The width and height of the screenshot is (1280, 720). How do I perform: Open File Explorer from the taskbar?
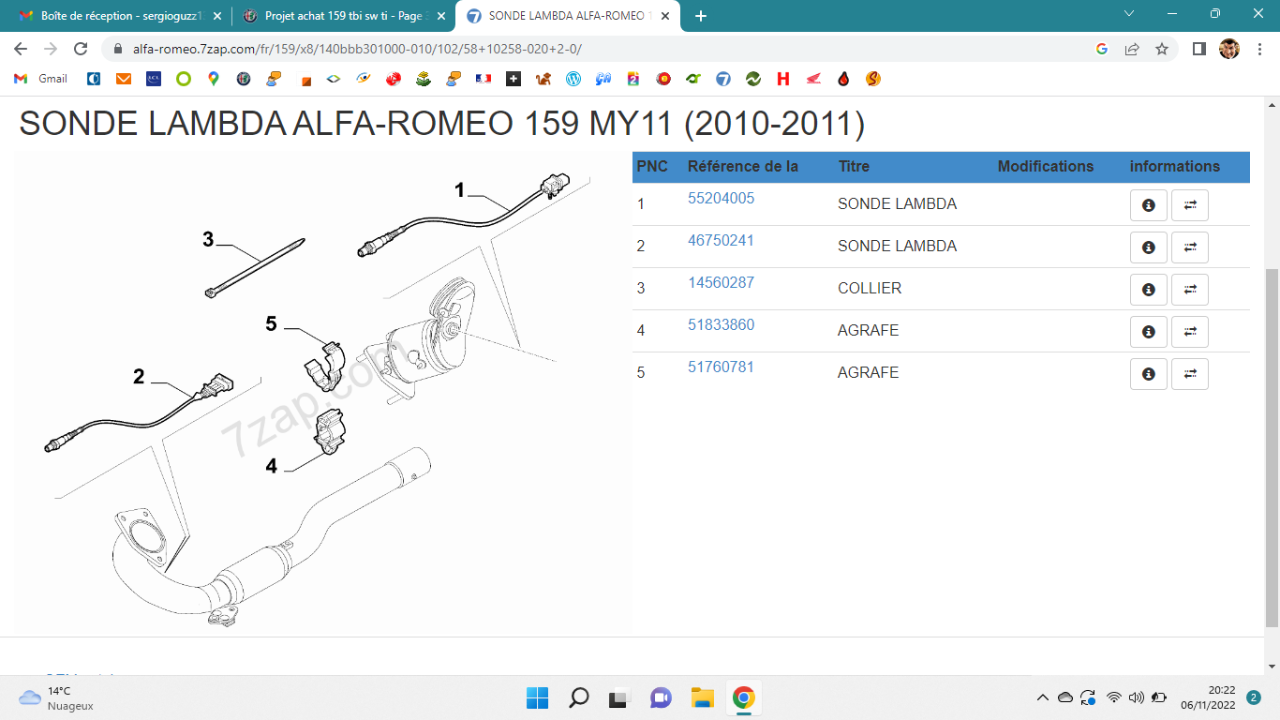(701, 698)
